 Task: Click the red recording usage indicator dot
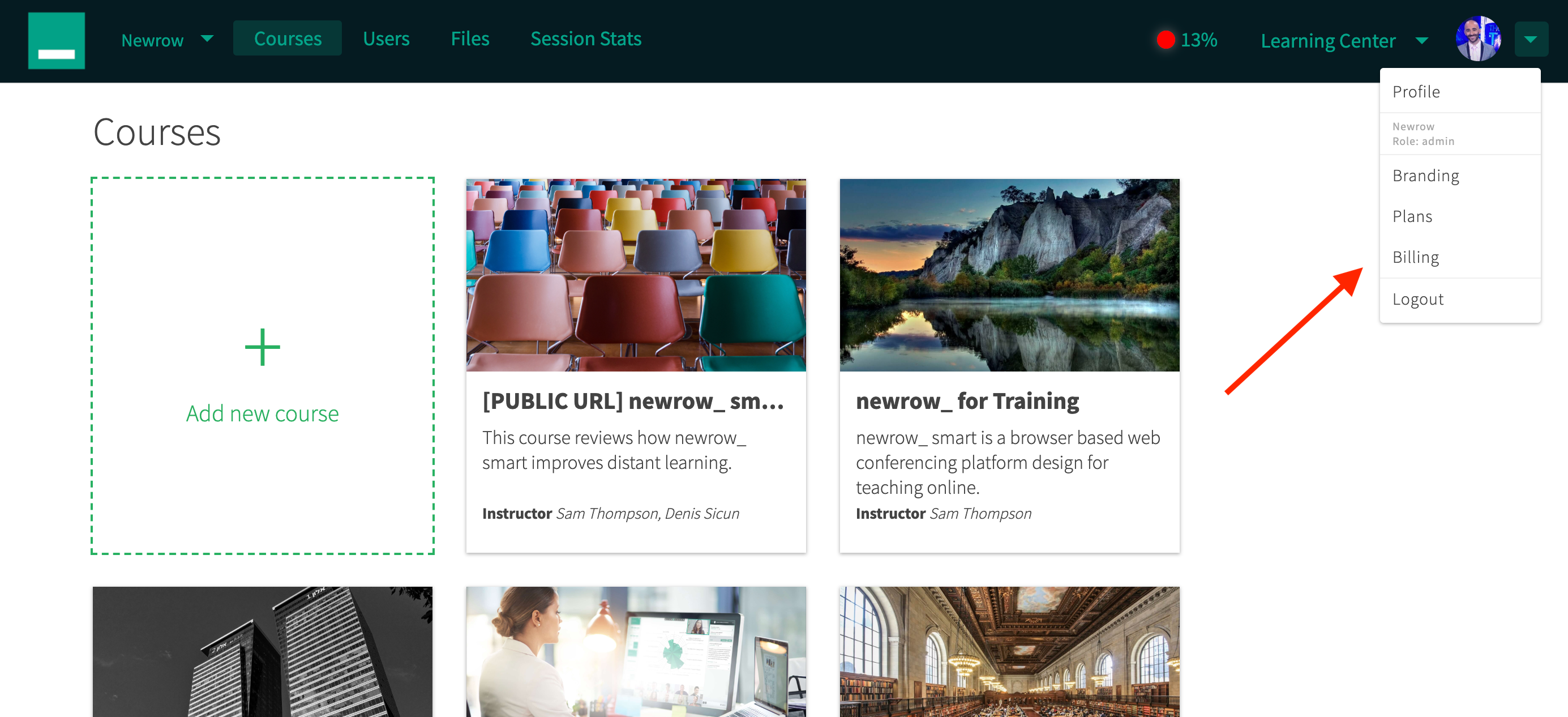click(1165, 40)
